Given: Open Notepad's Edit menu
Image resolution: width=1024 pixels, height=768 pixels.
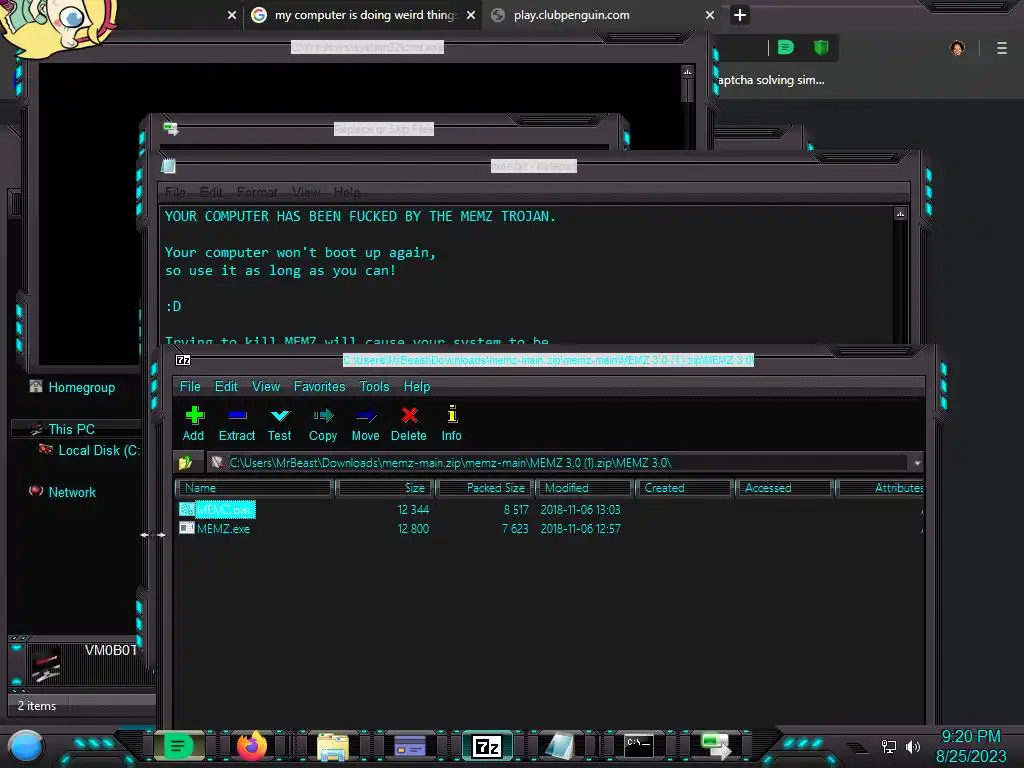Looking at the screenshot, I should pos(211,192).
